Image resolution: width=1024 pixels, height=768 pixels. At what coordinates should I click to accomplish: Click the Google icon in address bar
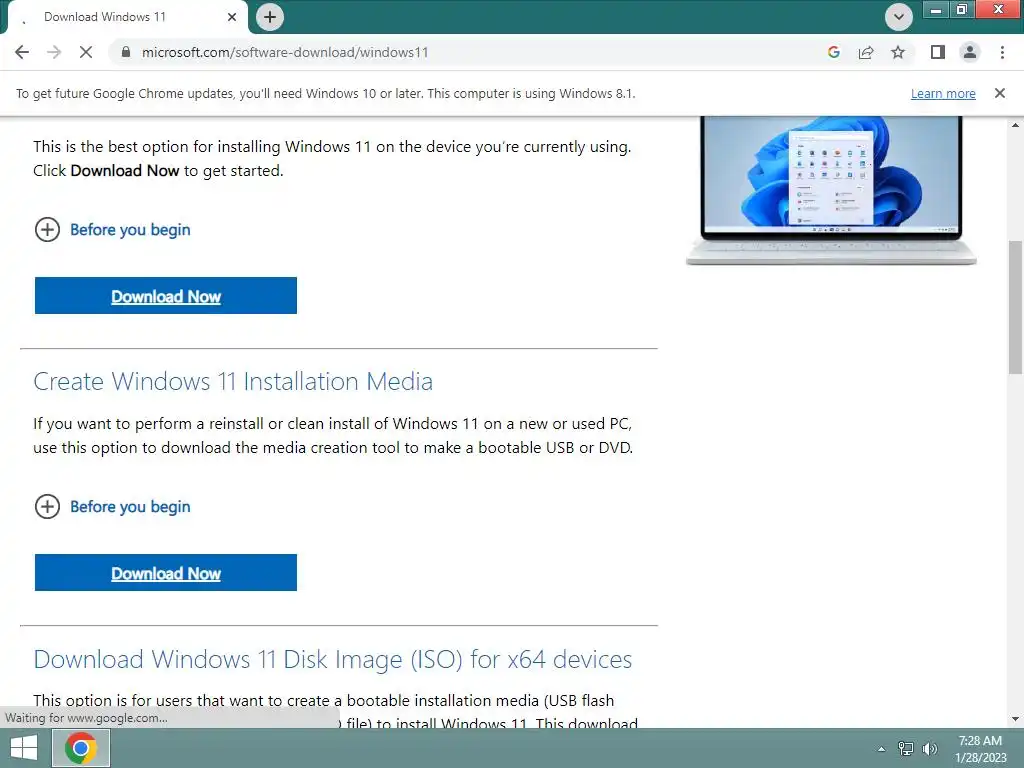833,52
